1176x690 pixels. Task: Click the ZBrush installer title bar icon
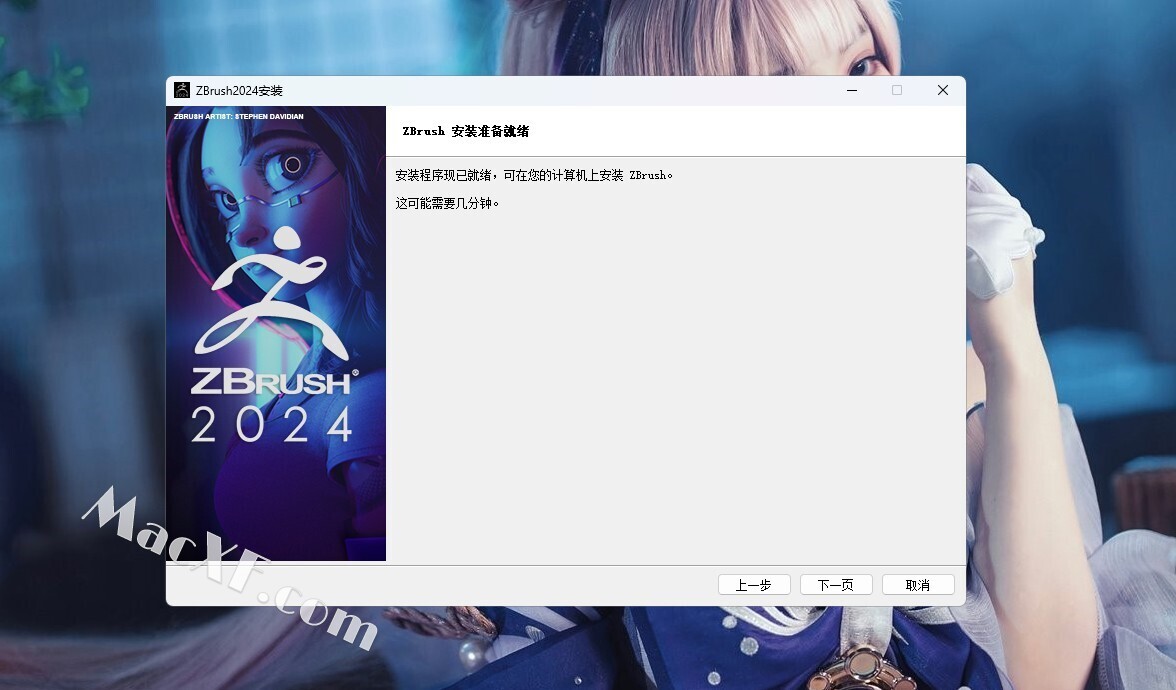point(182,90)
